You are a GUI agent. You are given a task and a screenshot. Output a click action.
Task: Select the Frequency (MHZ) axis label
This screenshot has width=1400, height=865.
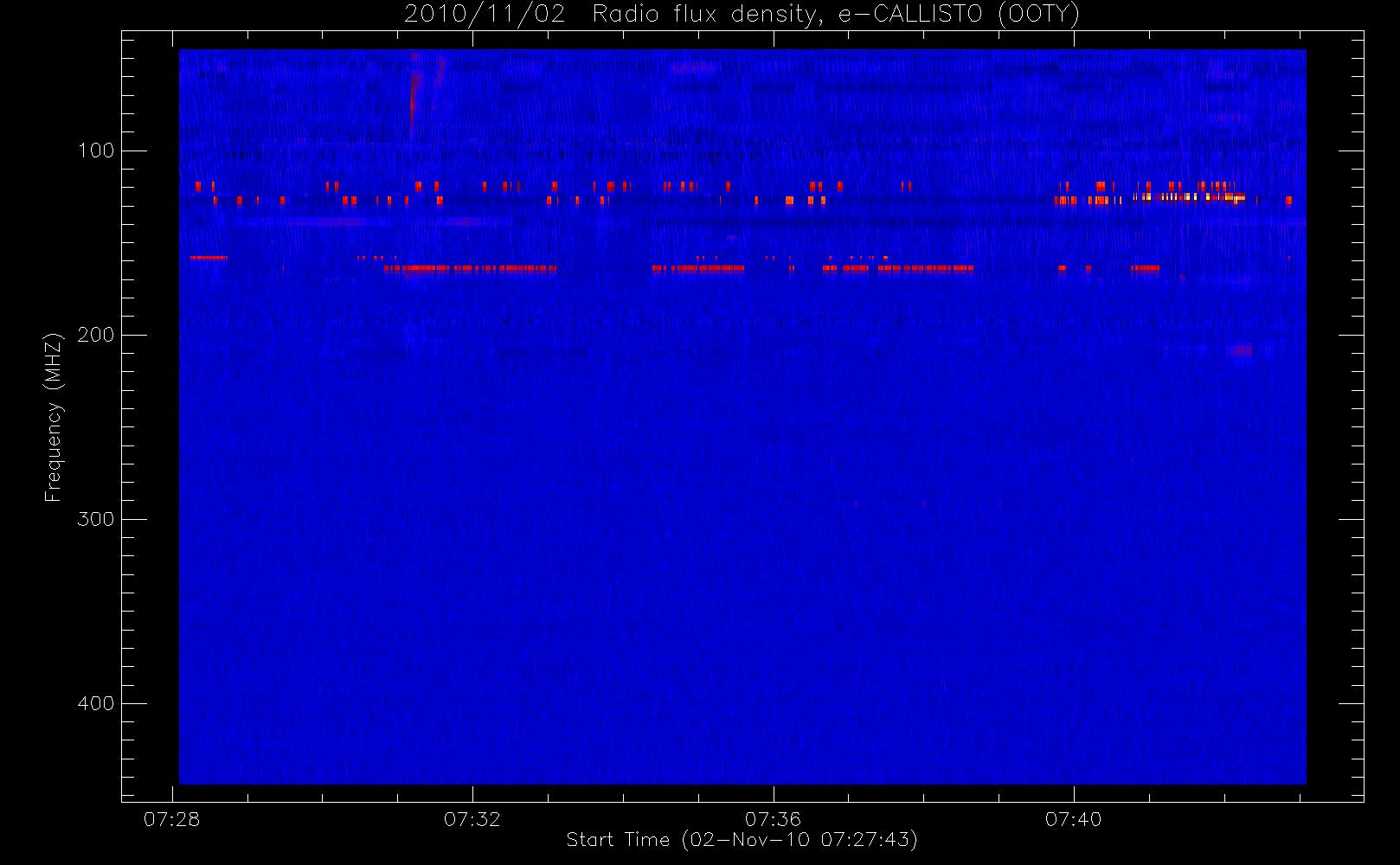click(x=54, y=417)
